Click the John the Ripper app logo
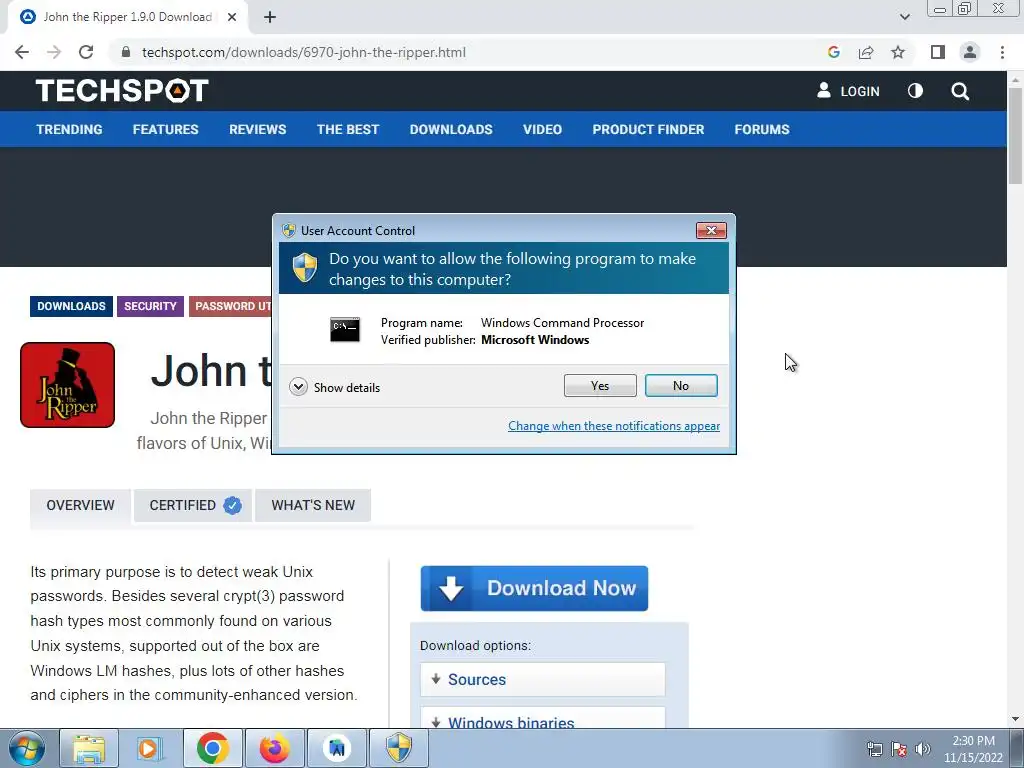The height and width of the screenshot is (768, 1024). [x=67, y=385]
